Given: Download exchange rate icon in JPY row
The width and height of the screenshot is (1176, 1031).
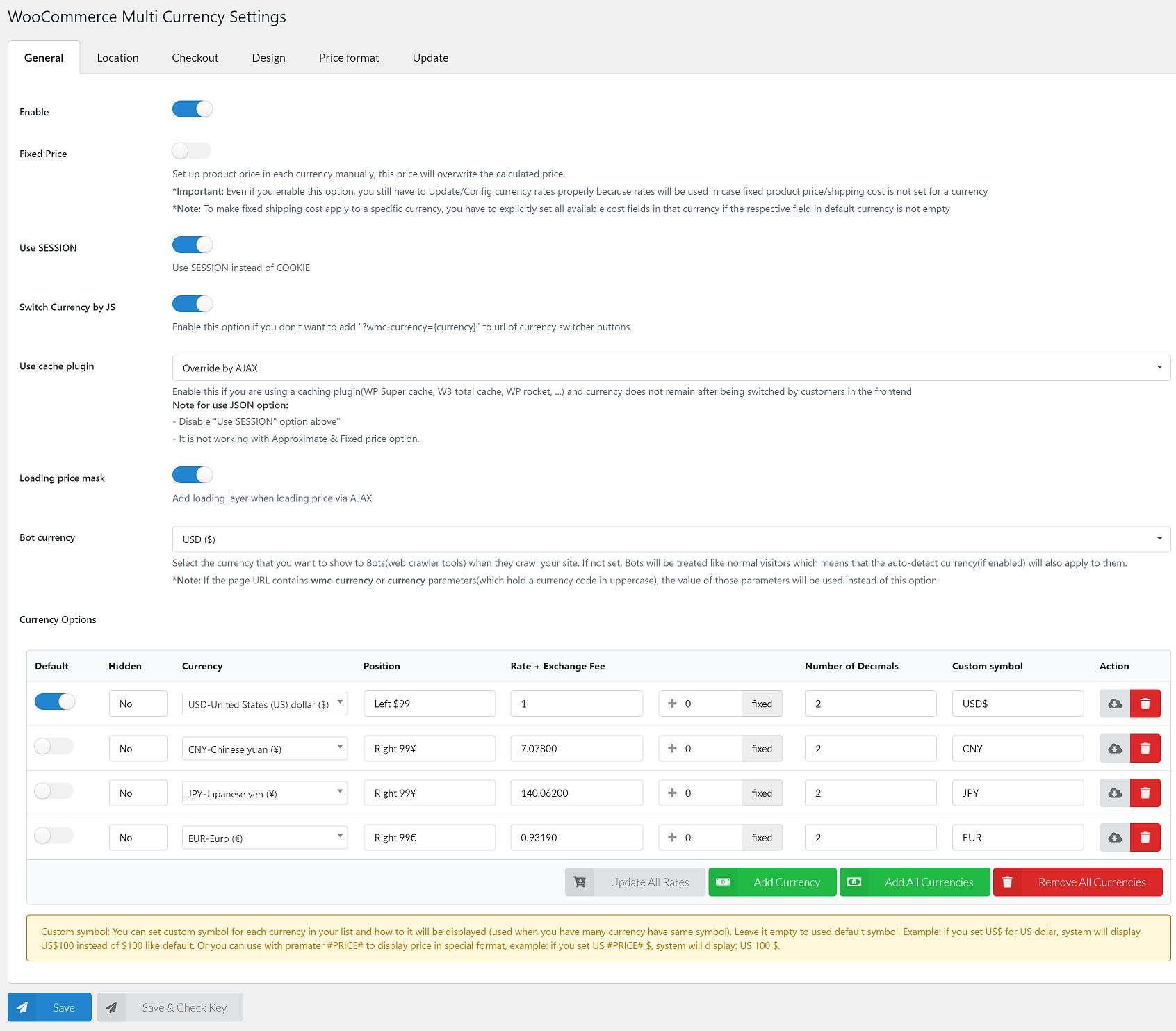Looking at the screenshot, I should [1115, 793].
